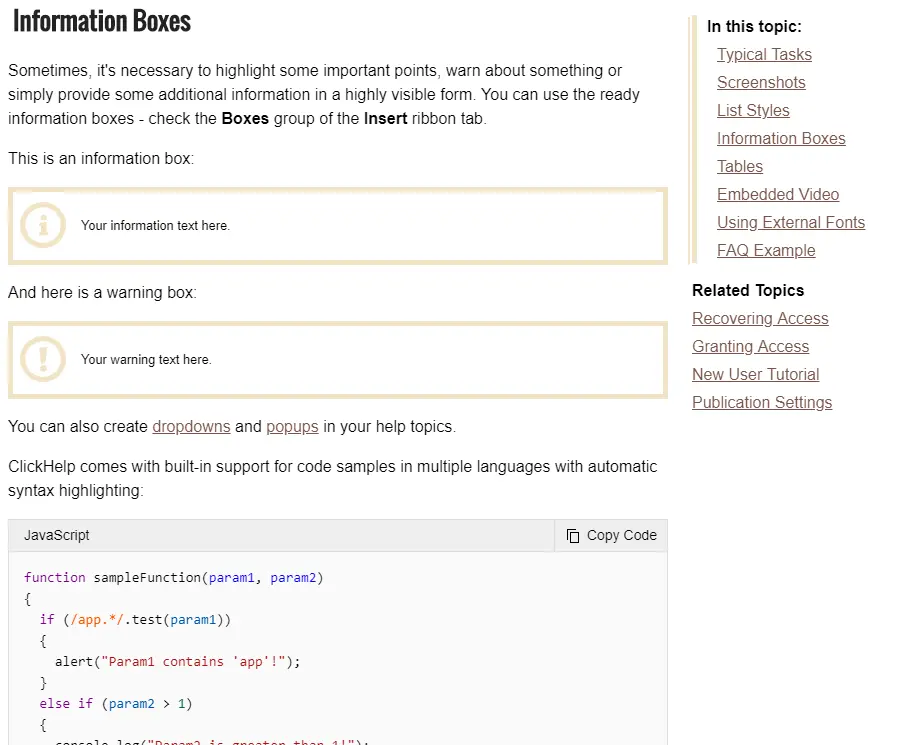This screenshot has width=900, height=745.
Task: Click the JavaScript code block header label
Action: click(x=57, y=536)
